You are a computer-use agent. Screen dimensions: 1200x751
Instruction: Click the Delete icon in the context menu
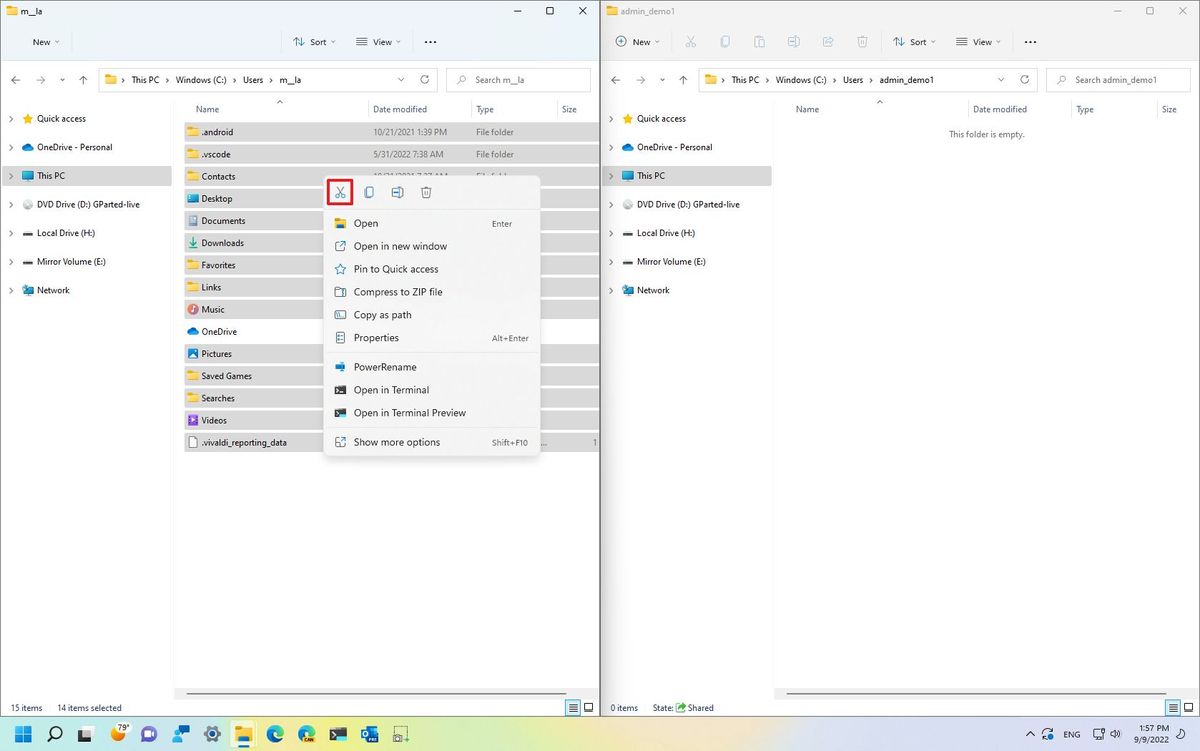pyautogui.click(x=426, y=192)
